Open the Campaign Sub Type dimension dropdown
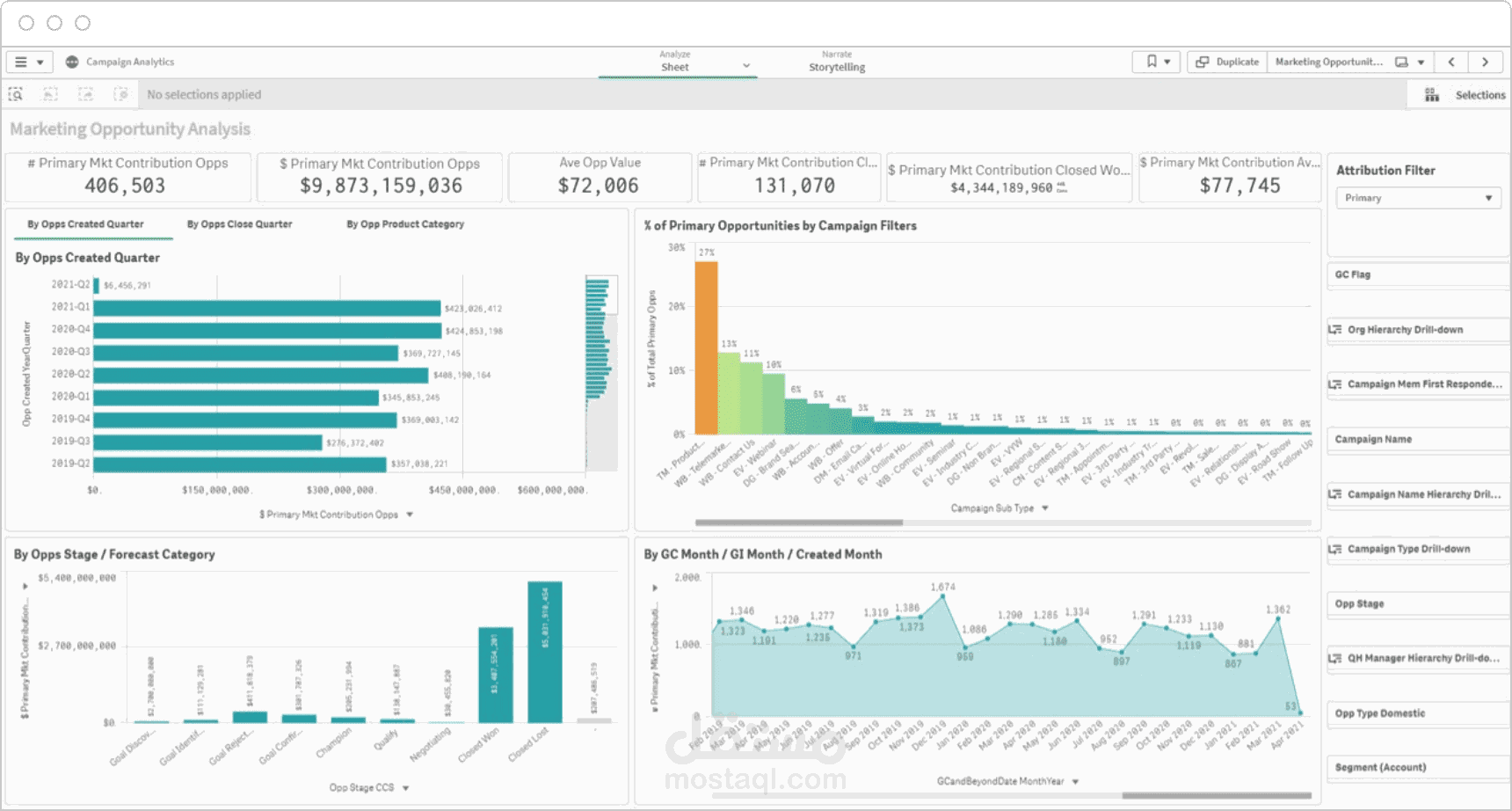1512x811 pixels. tap(1045, 508)
